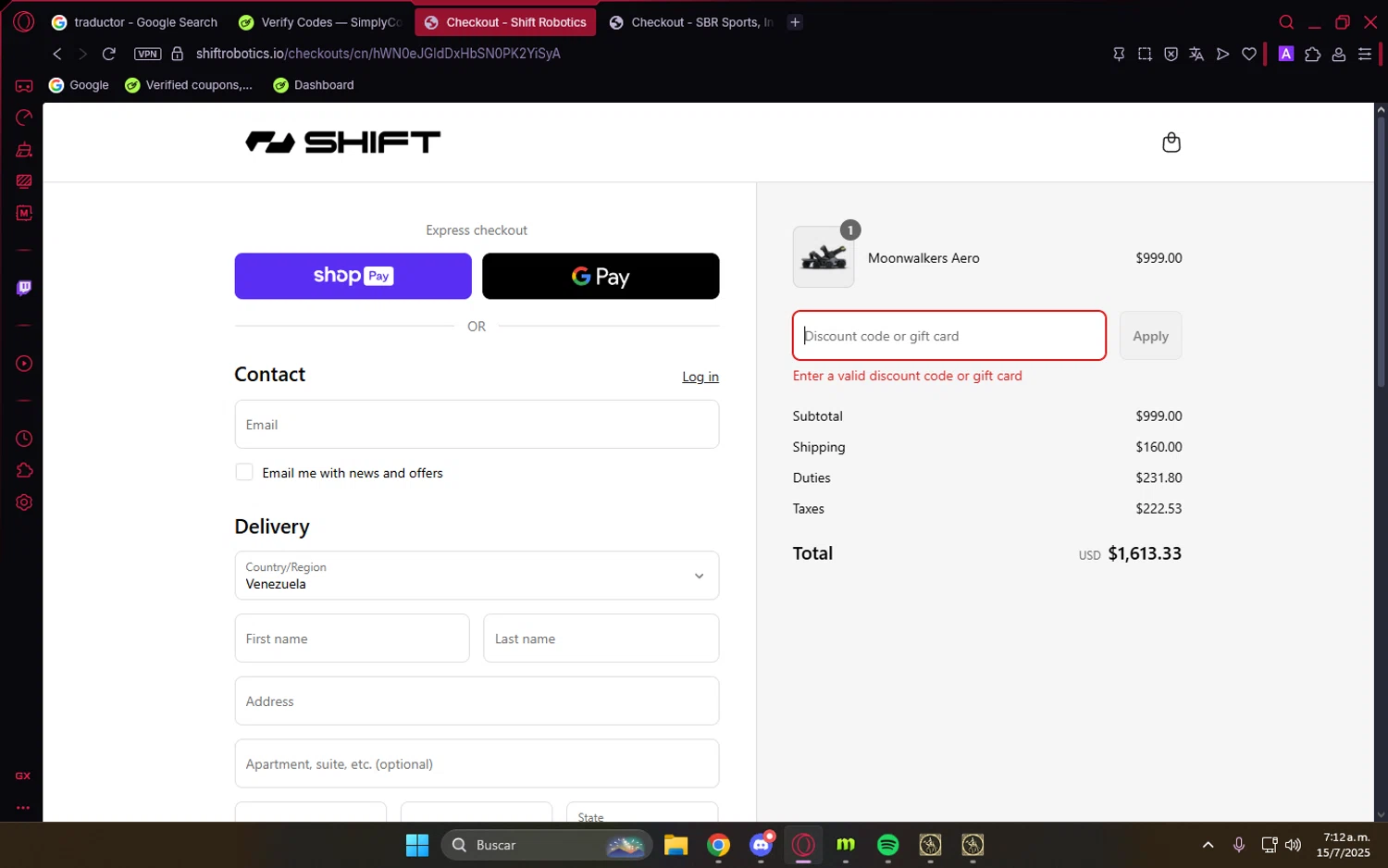Open sidebar three-dots more menu
1388x868 pixels.
[23, 807]
